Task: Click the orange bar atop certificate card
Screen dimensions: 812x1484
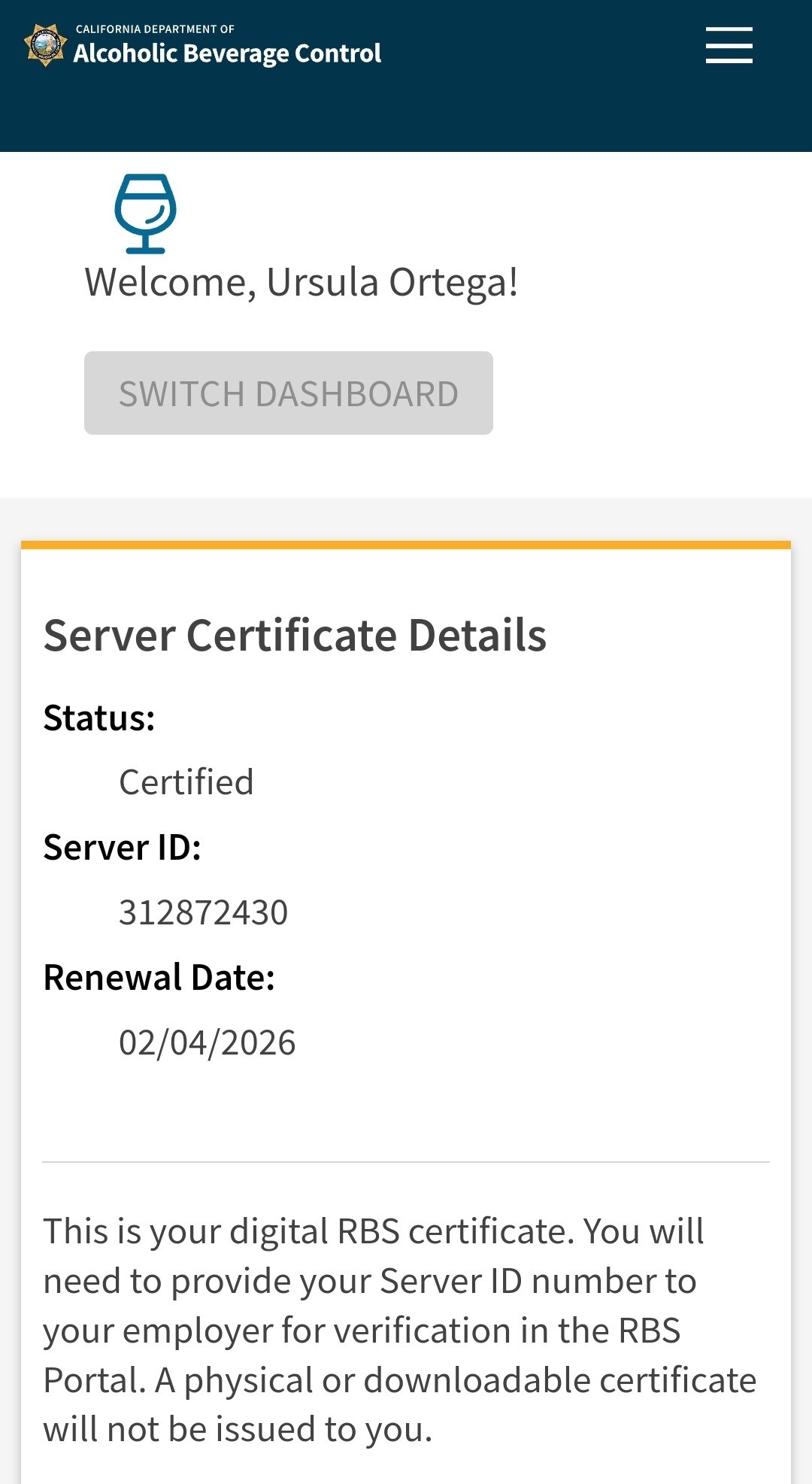Action: click(x=406, y=545)
